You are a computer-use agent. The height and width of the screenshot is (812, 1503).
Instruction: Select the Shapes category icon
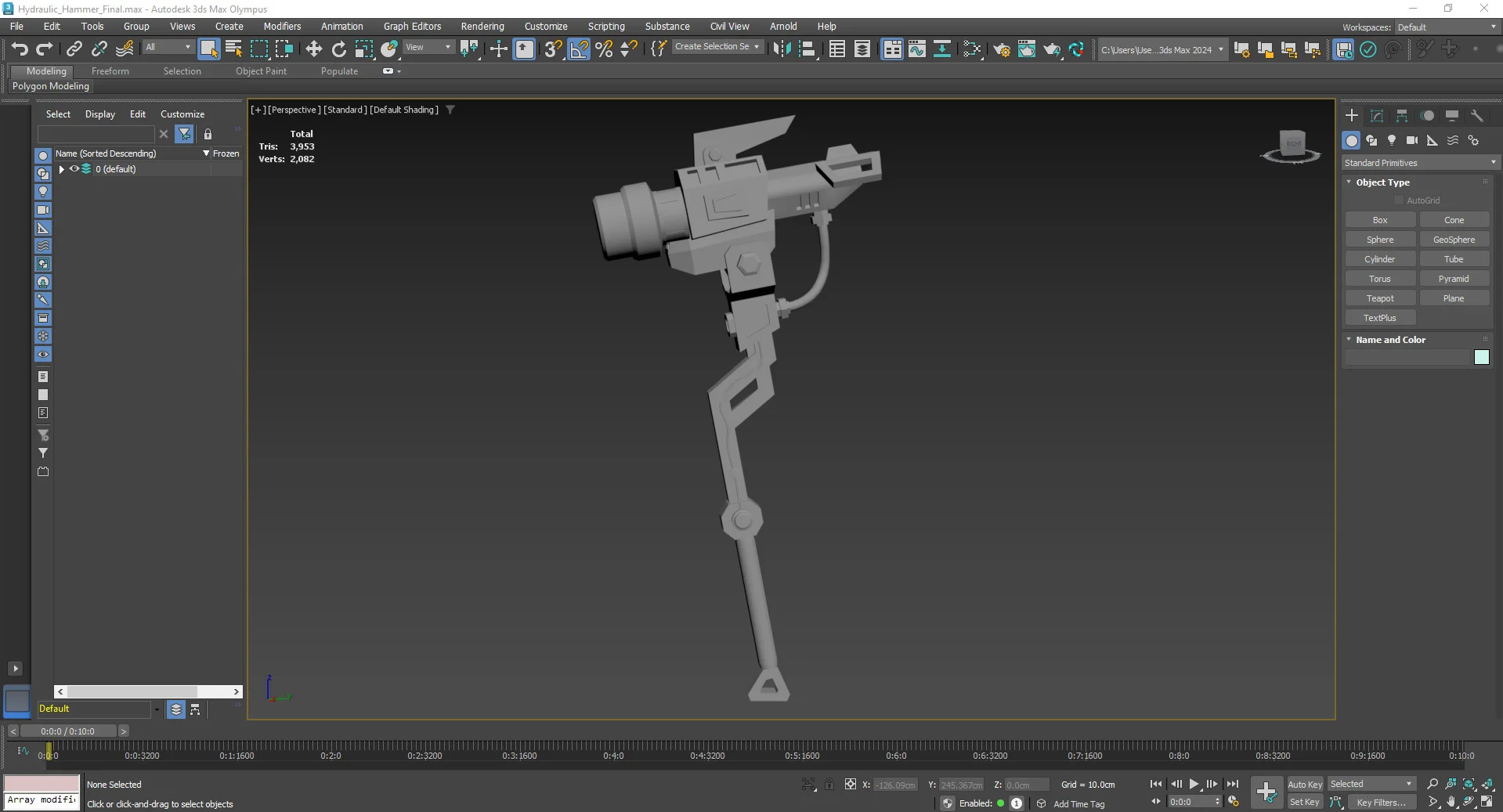(x=1371, y=140)
